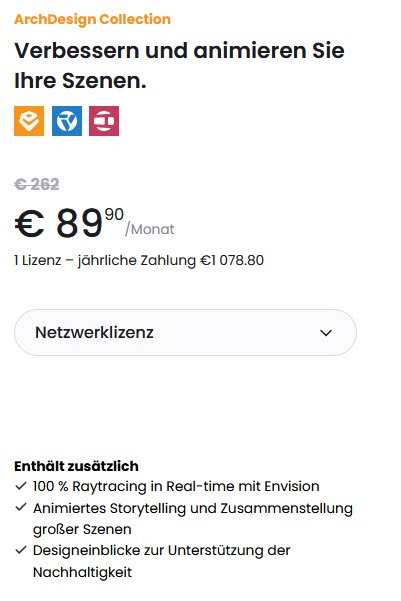Viewport: 401px width, 601px height.
Task: Open the ArchDesign Collection link
Action: tap(92, 19)
